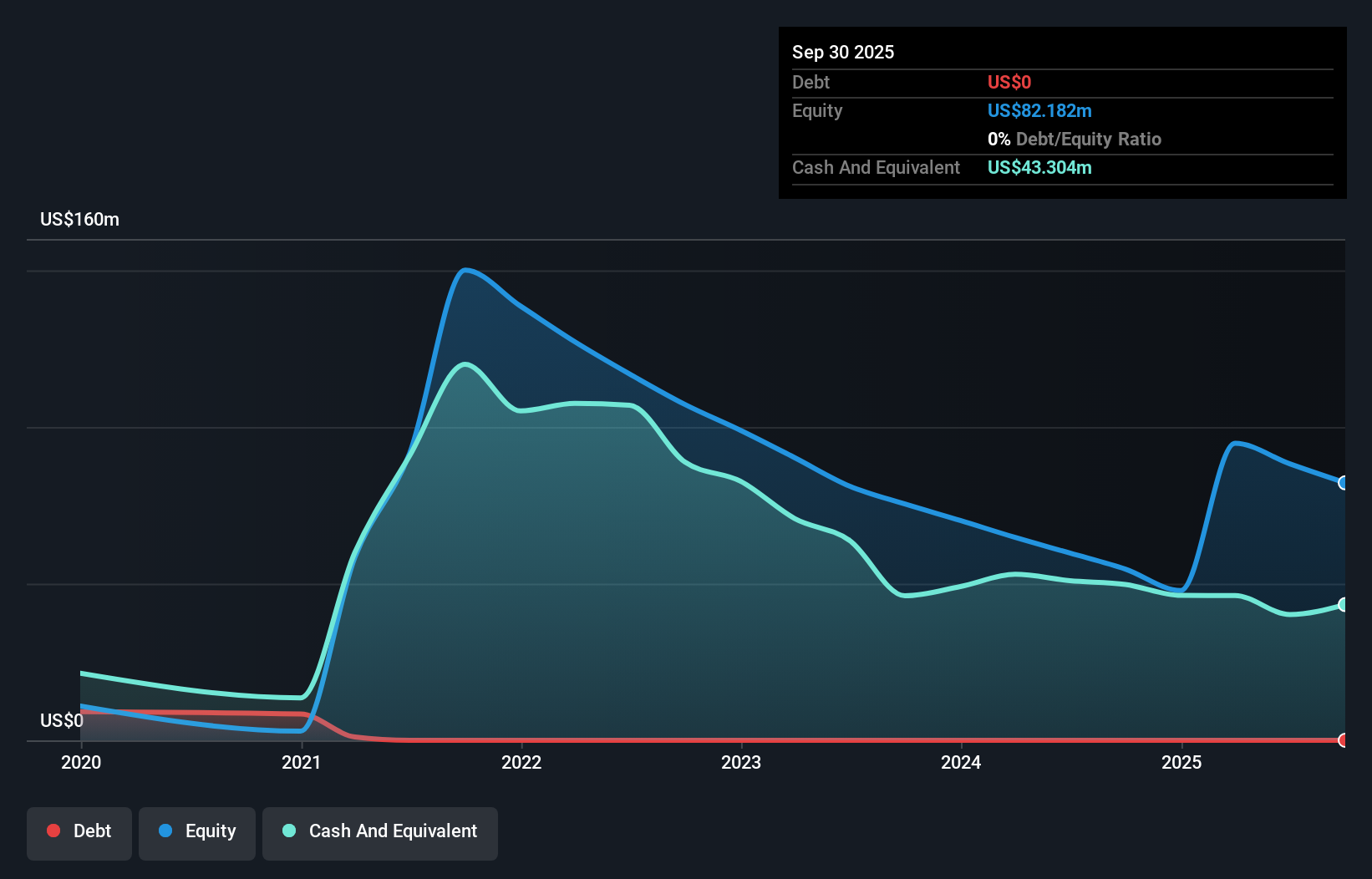Click the 0% Debt/Equity Ratio text
The height and width of the screenshot is (879, 1372).
pos(1075,139)
